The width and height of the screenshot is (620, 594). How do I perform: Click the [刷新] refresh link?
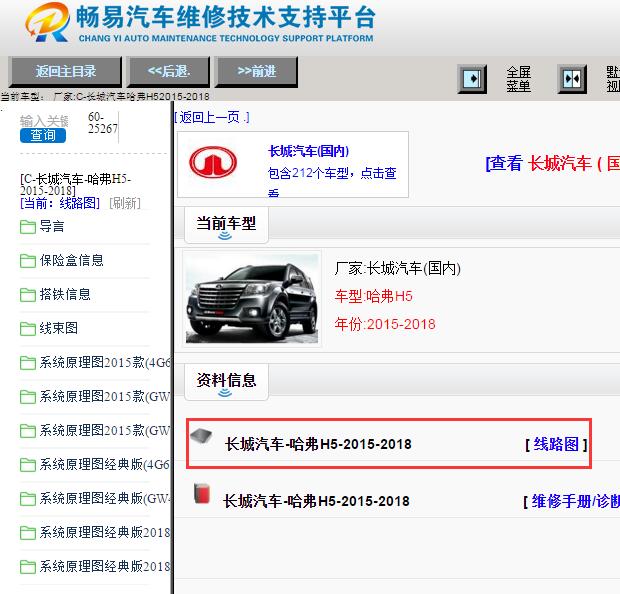[x=125, y=203]
